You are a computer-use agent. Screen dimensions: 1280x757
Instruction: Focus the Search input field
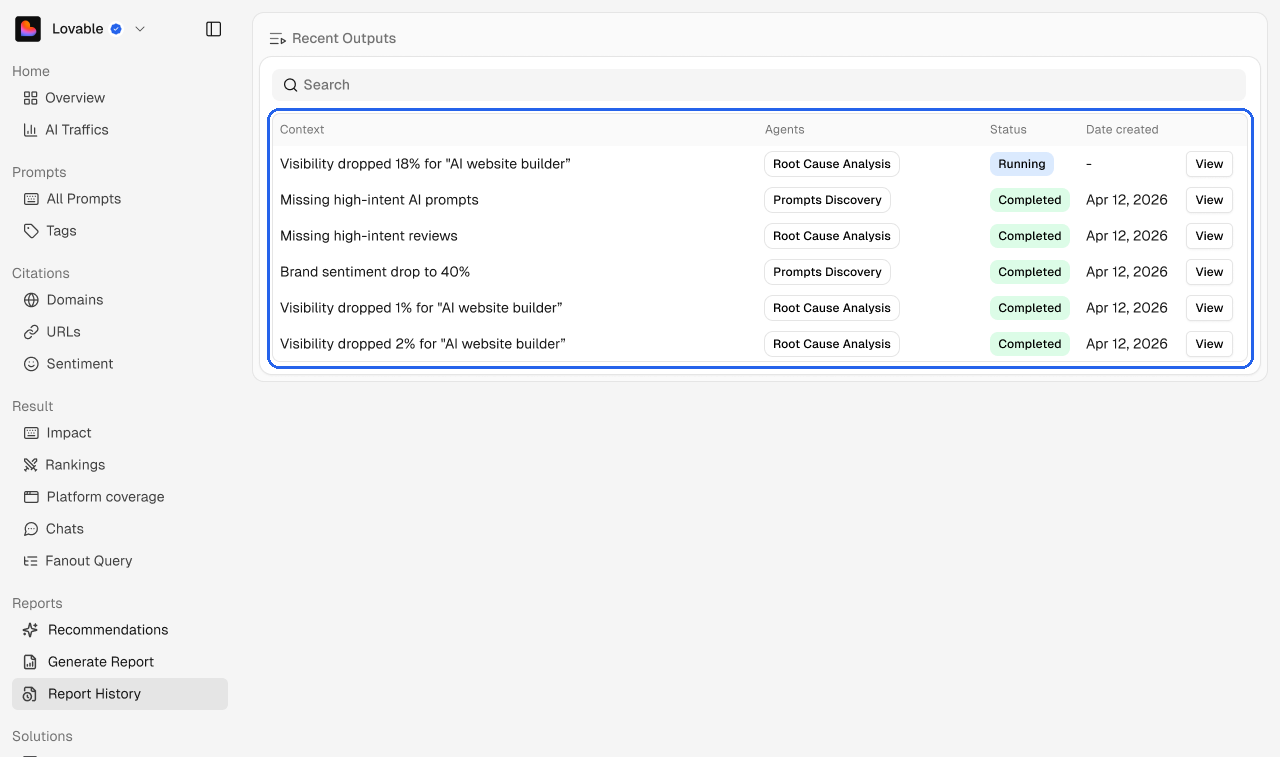759,85
